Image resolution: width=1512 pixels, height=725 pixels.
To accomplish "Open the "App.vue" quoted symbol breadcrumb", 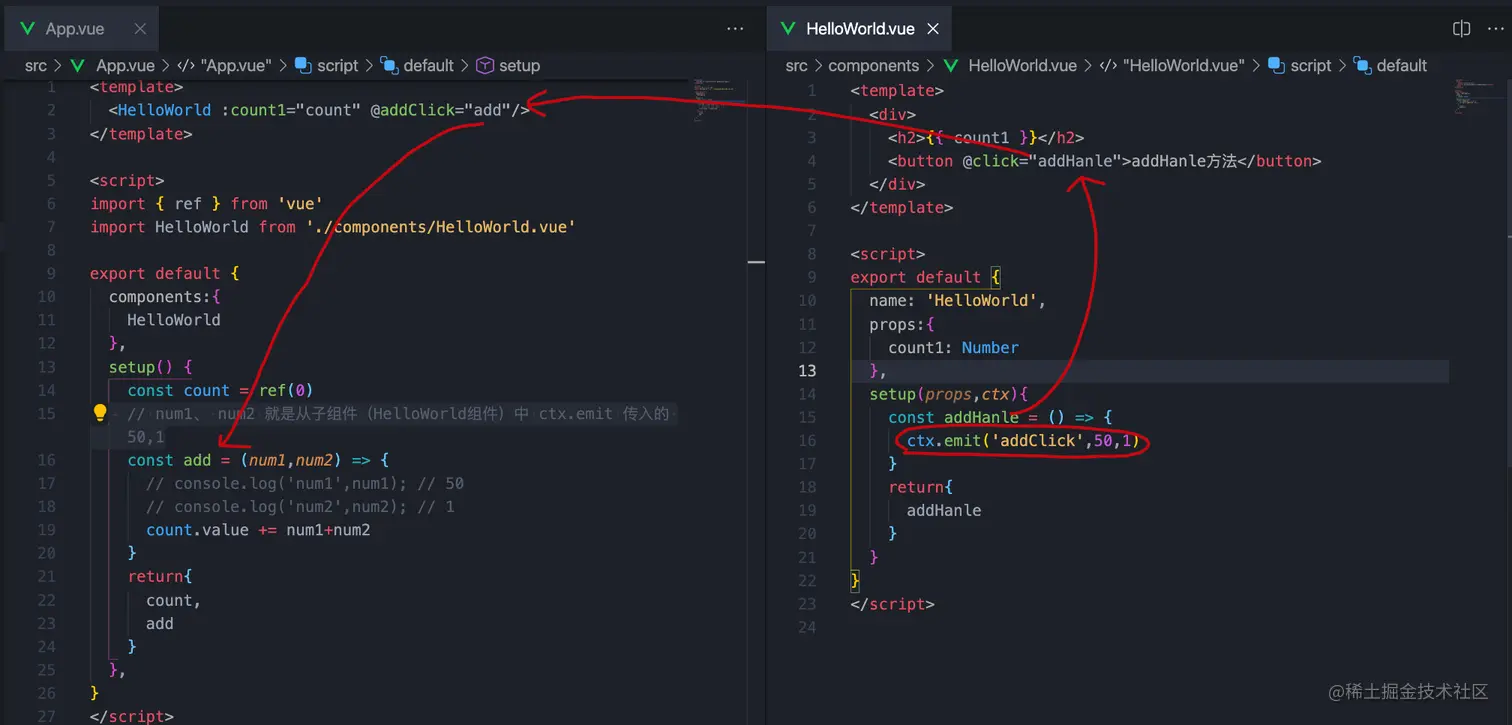I will (236, 66).
